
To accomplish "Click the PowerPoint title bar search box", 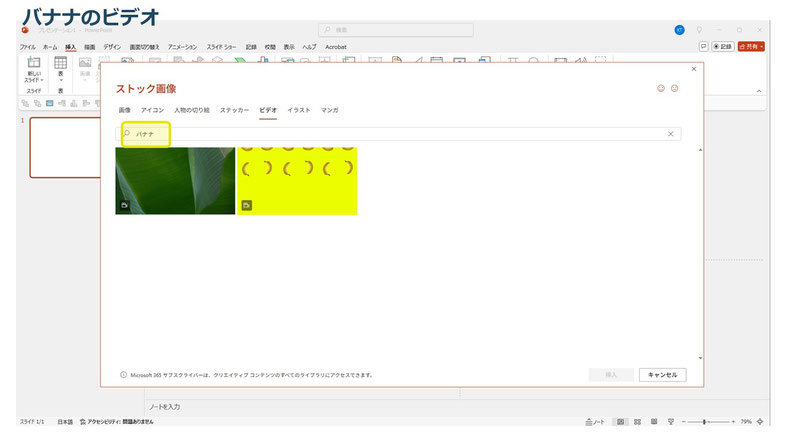I will click(396, 30).
